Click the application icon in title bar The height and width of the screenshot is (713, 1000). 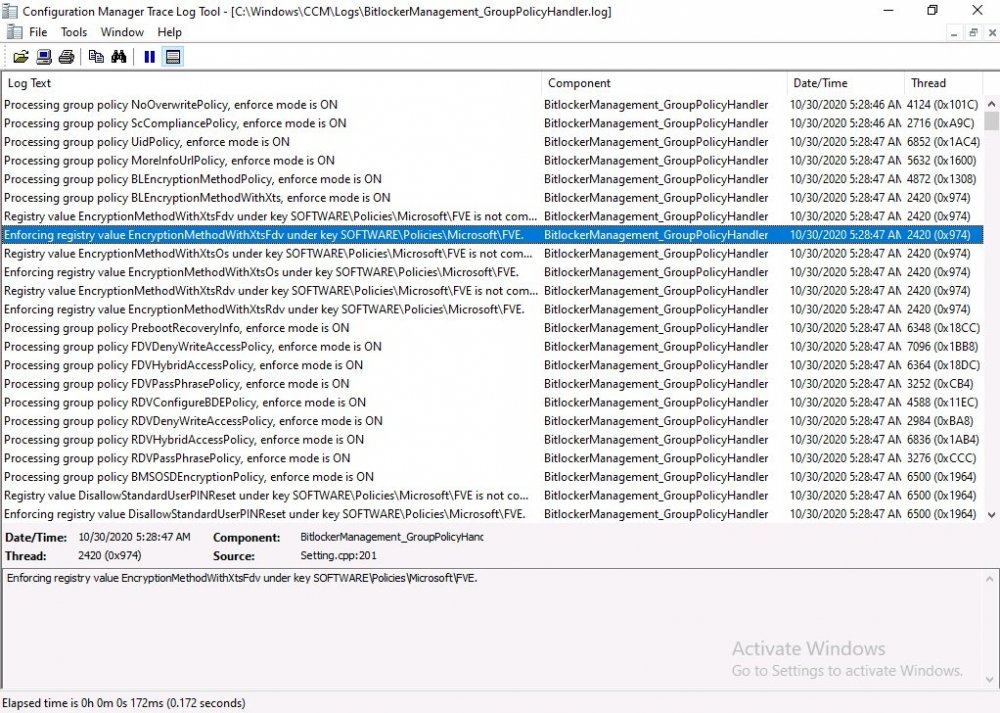10,11
